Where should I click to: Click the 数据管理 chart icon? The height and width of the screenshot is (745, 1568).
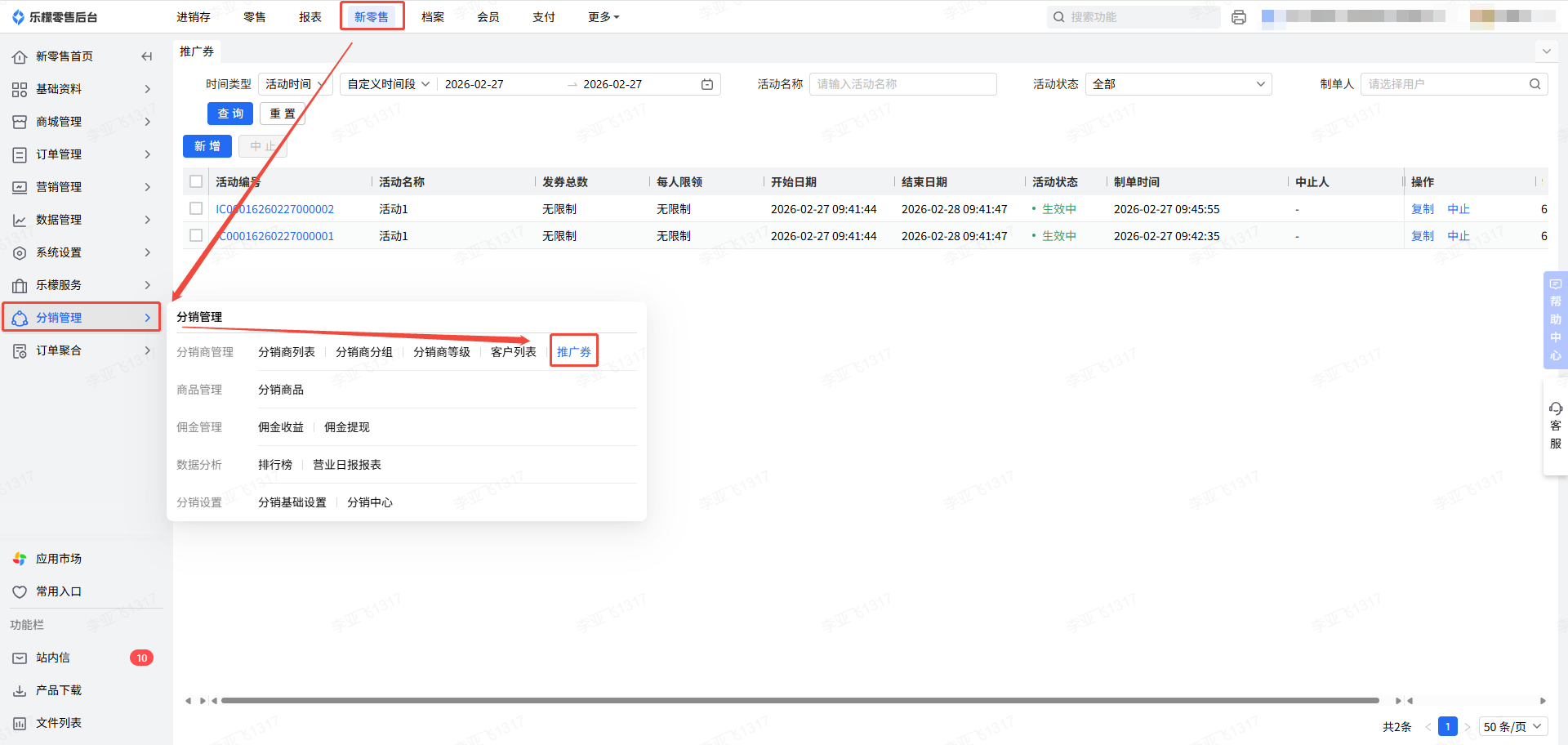[20, 220]
